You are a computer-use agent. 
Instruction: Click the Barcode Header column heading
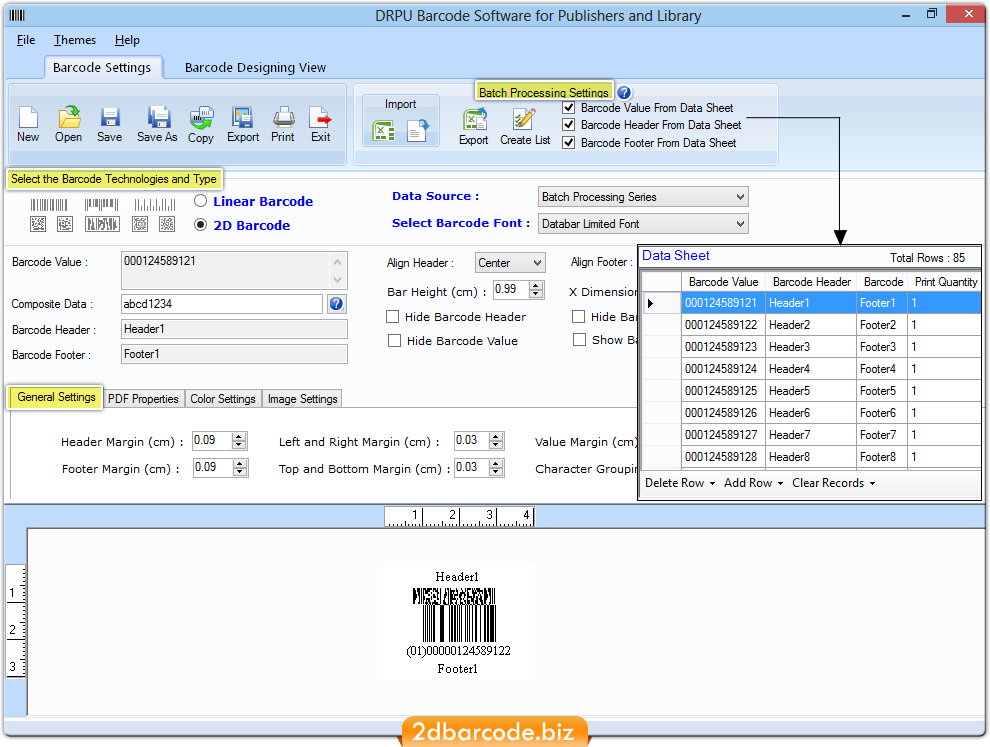click(811, 282)
